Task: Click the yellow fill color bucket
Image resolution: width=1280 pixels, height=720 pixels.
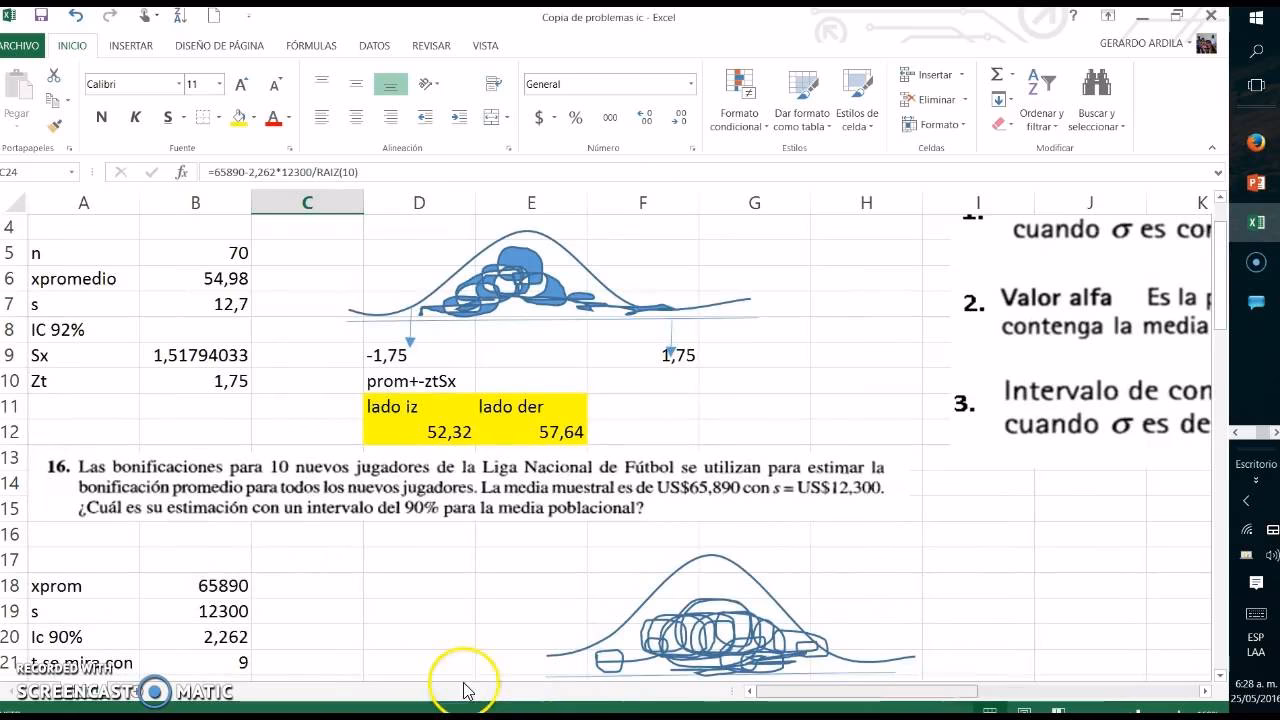Action: 238,118
